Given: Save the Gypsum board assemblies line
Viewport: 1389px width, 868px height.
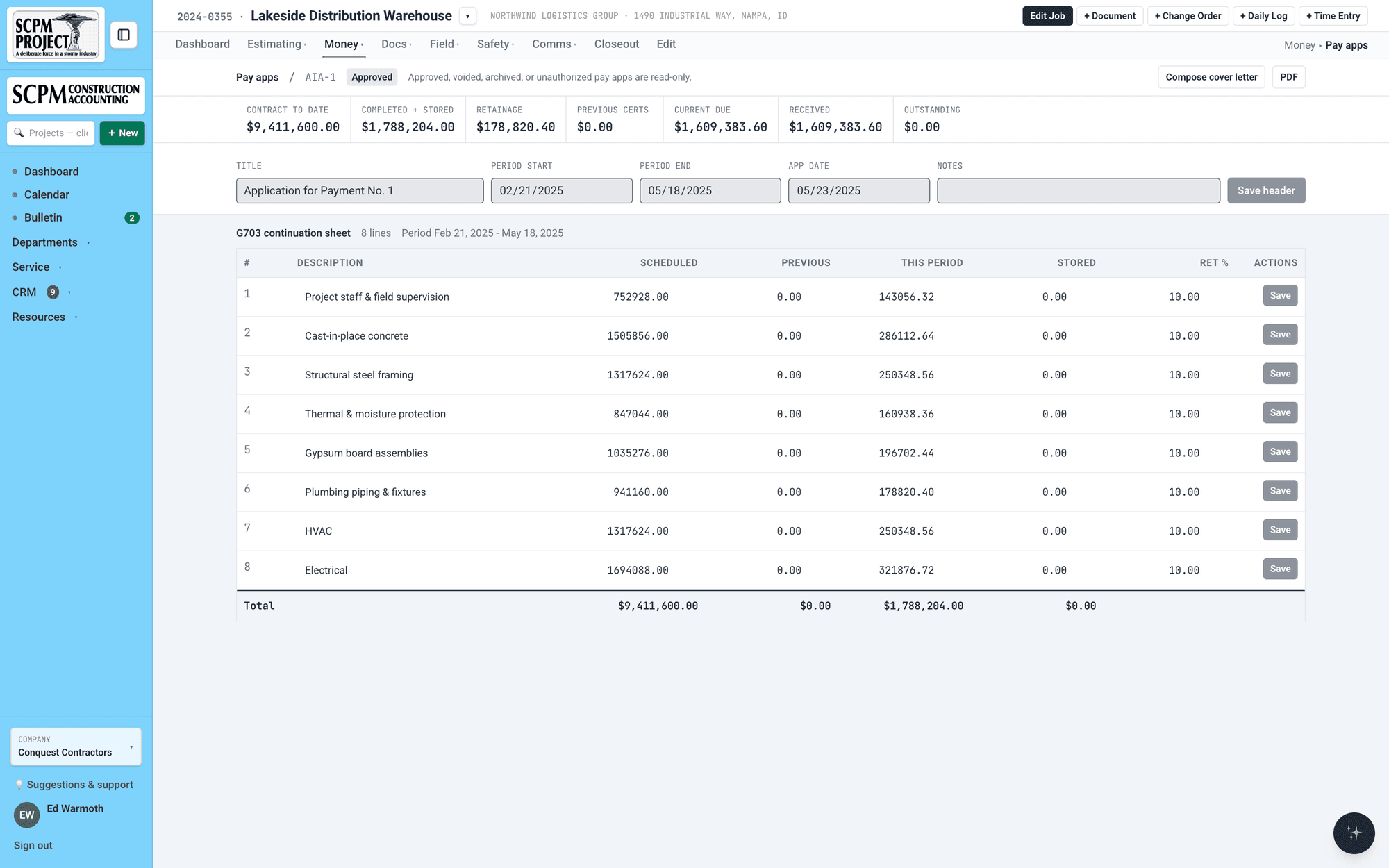Looking at the screenshot, I should pos(1280,452).
